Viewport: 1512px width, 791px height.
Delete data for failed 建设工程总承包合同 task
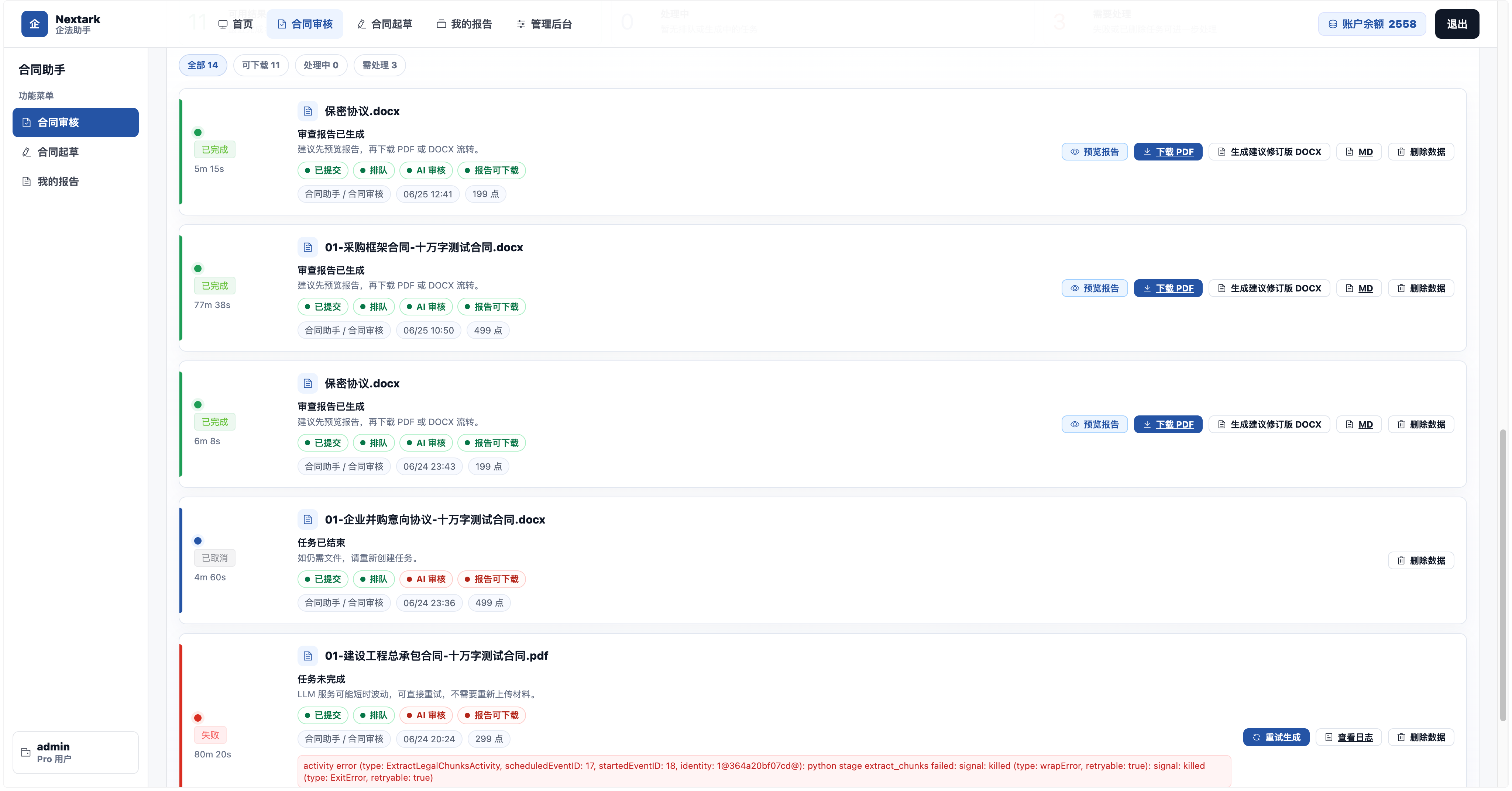(x=1421, y=737)
